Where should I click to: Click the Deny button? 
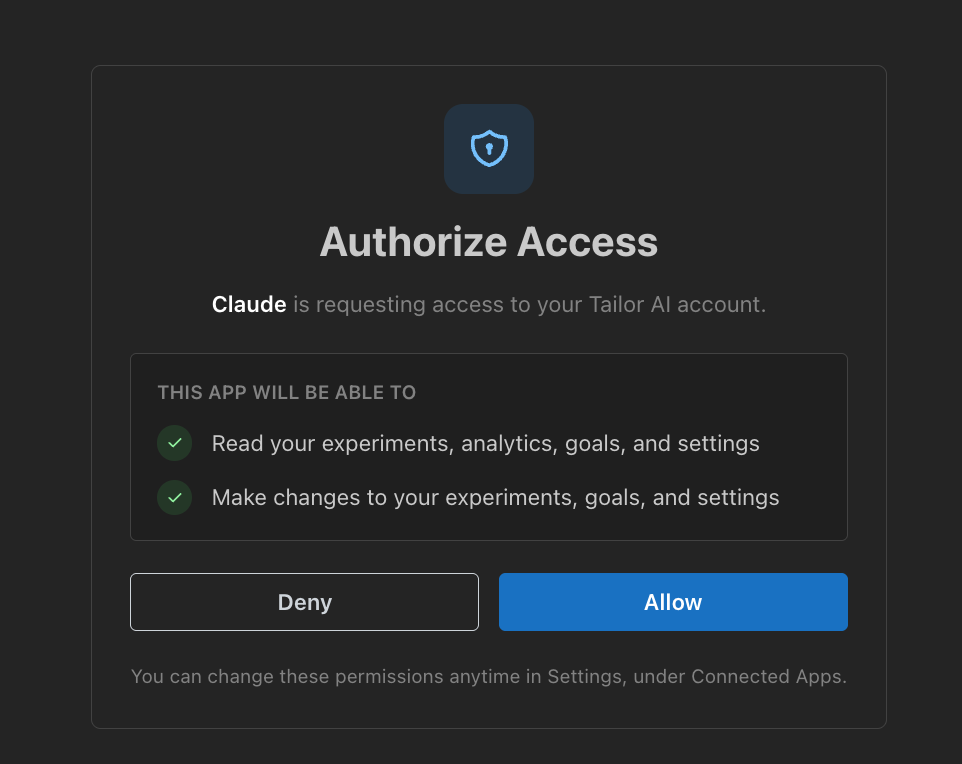pyautogui.click(x=304, y=602)
